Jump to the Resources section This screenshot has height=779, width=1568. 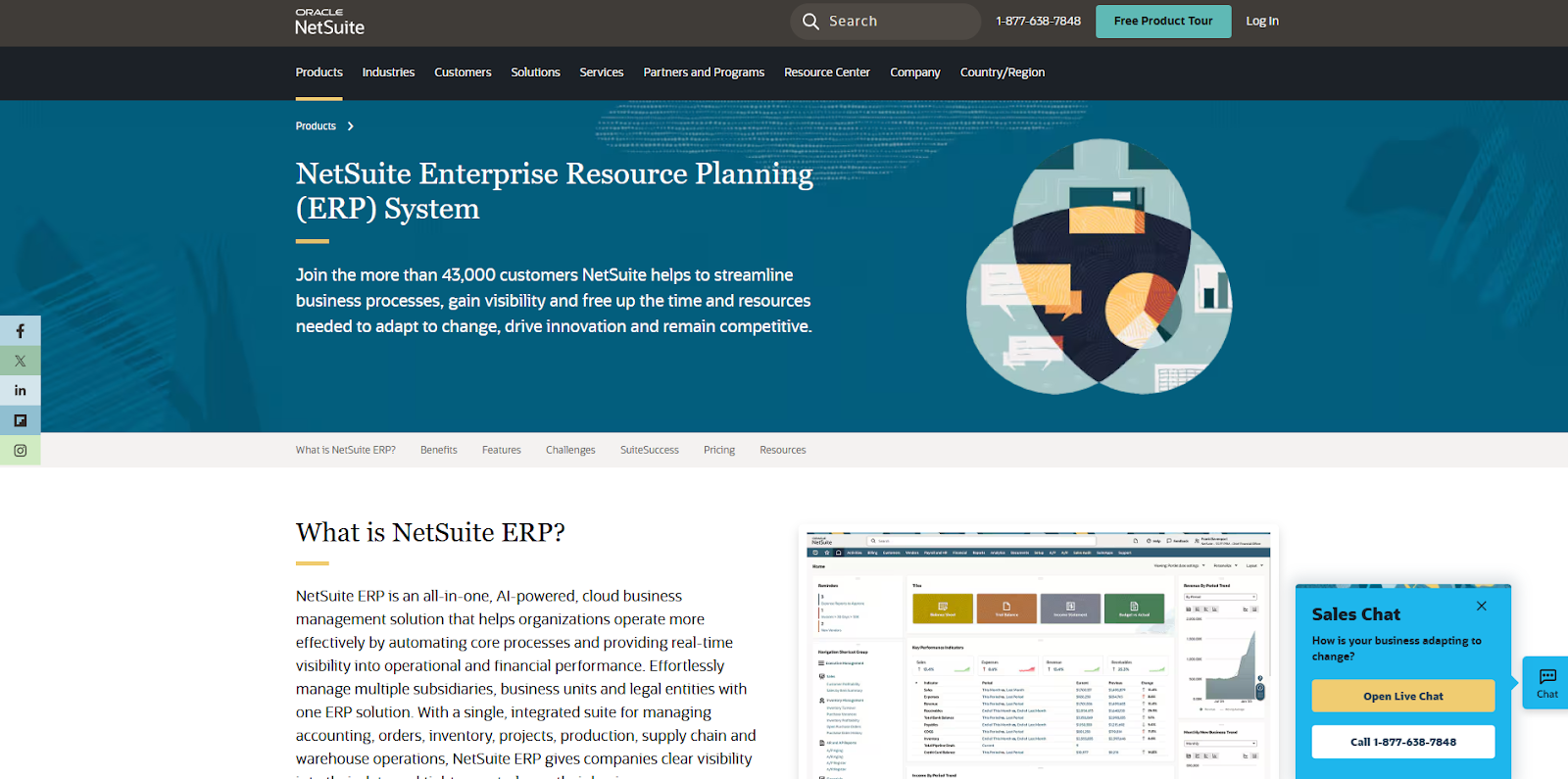(x=783, y=450)
